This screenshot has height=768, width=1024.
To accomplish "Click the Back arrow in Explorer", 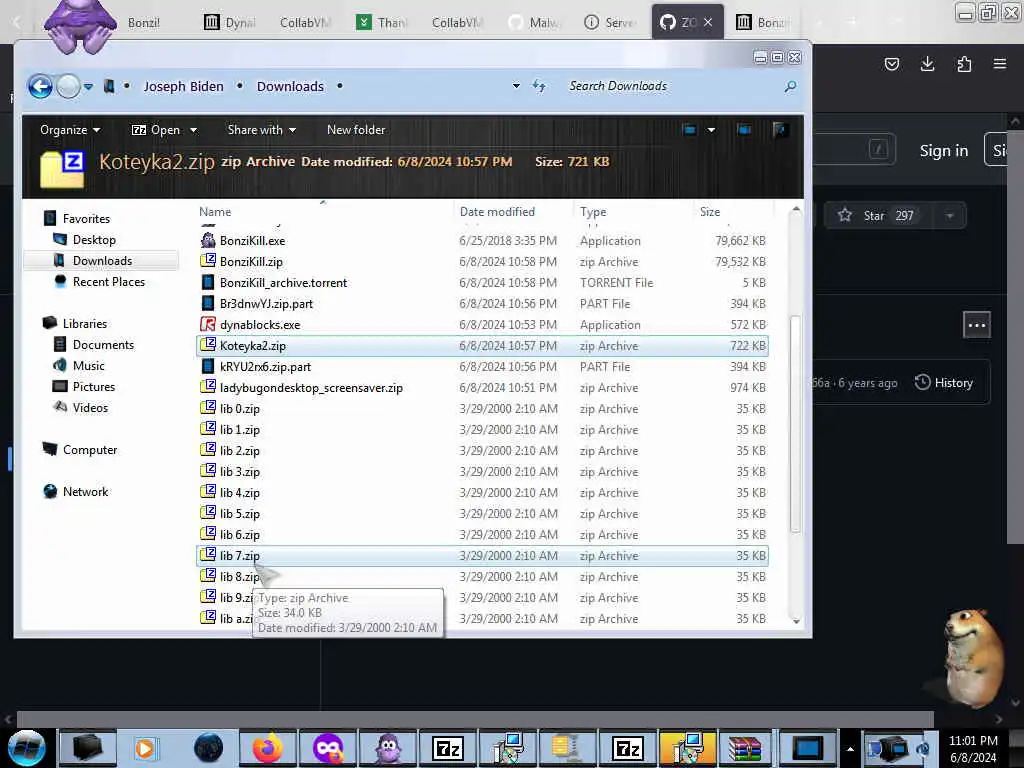I will point(40,86).
